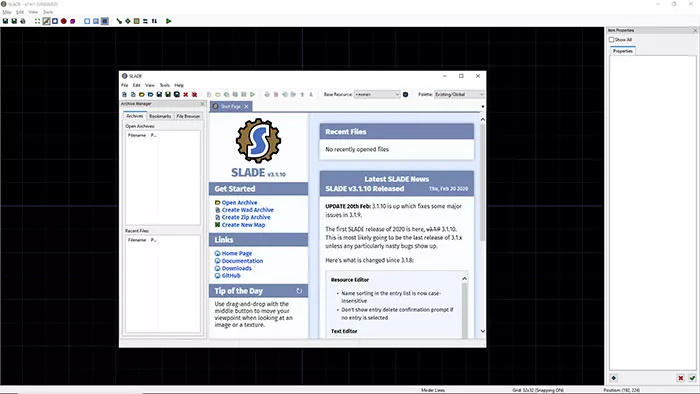The image size is (700, 394).
Task: Close the Item Properties panel
Action: (695, 30)
